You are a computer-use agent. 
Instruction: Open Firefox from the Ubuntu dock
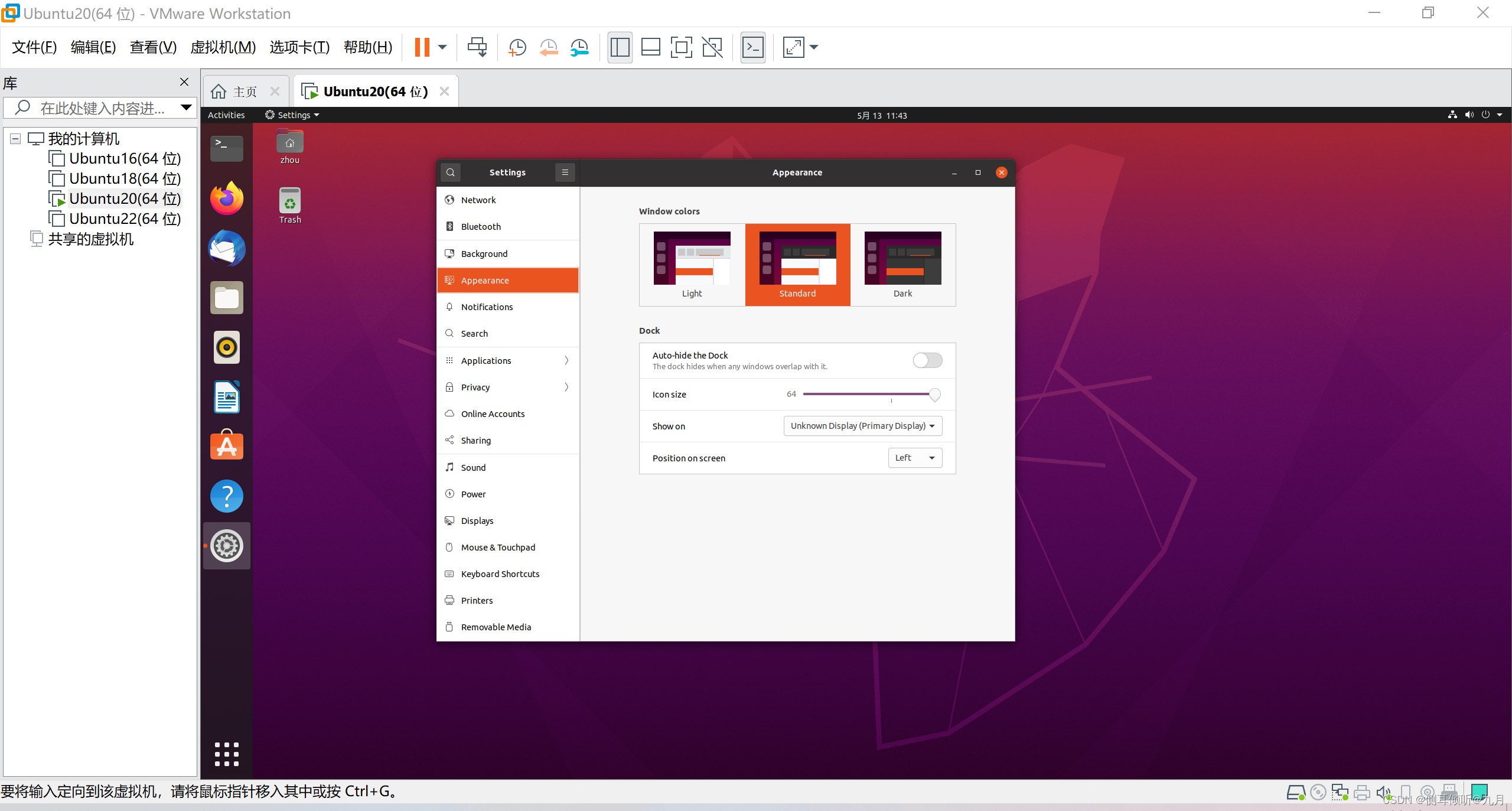coord(227,198)
